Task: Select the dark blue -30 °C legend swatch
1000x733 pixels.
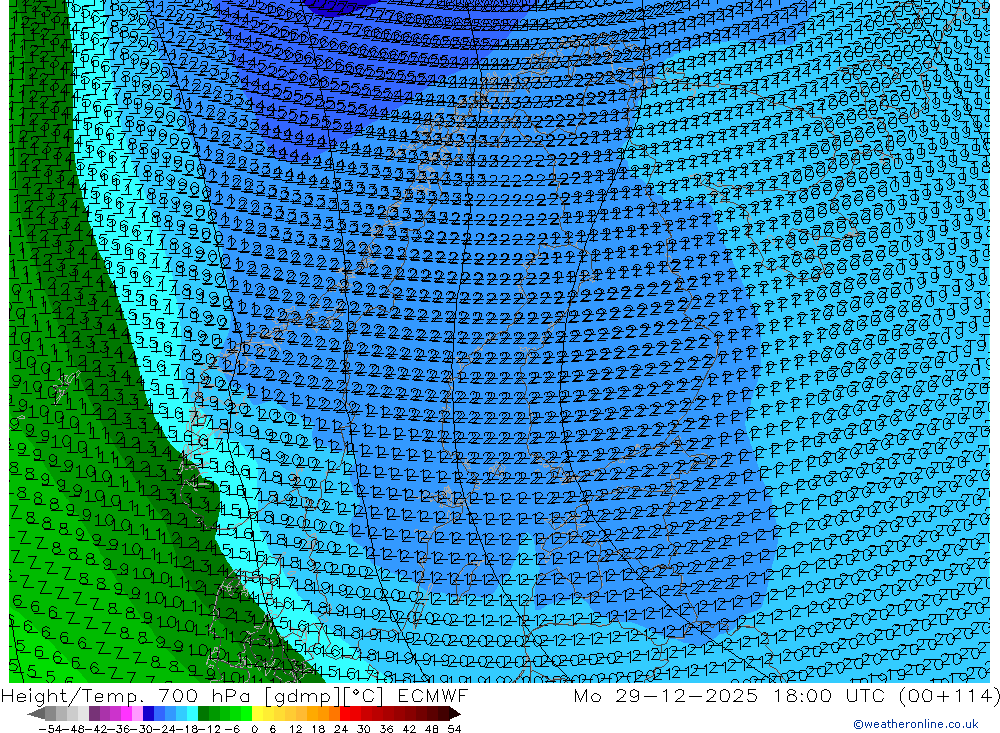Action: click(149, 713)
